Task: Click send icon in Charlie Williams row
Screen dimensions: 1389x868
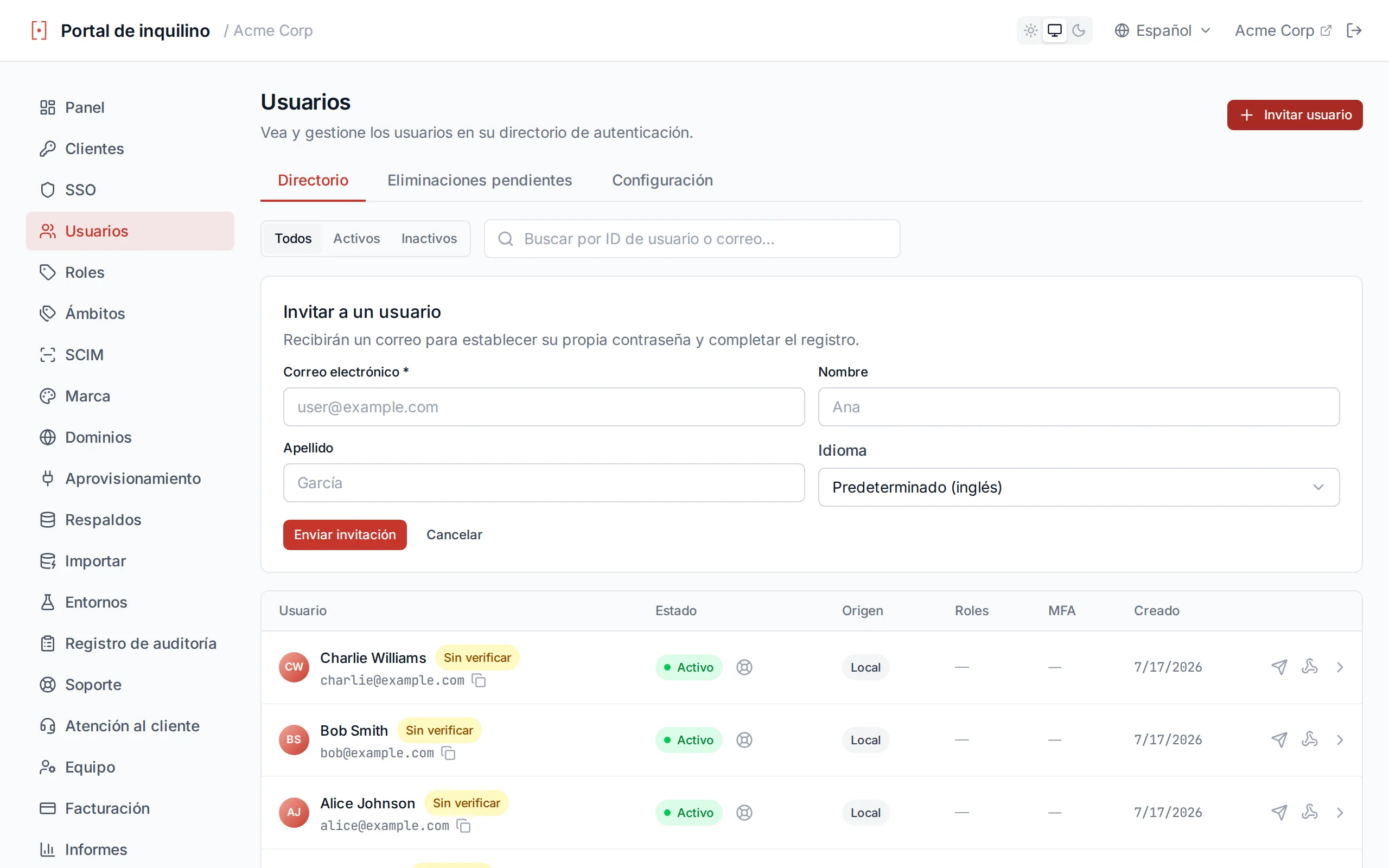Action: click(1279, 667)
